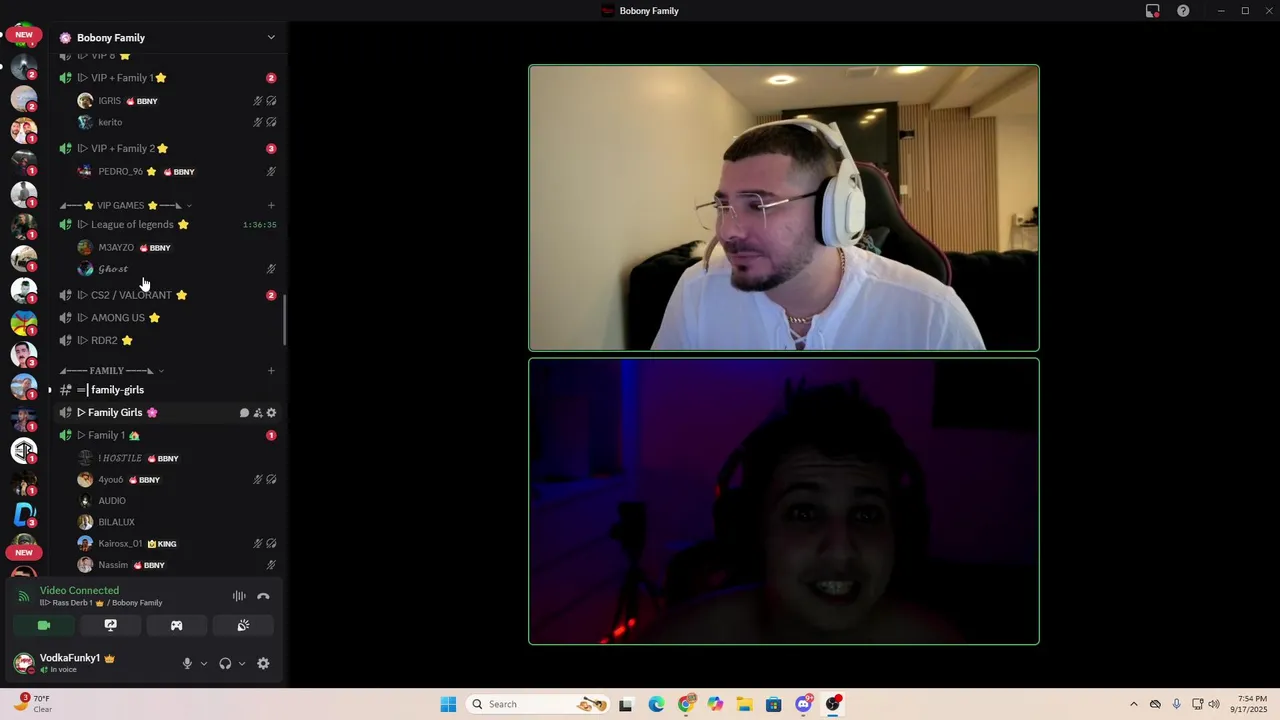Toggle the microphone mute button

[187, 663]
